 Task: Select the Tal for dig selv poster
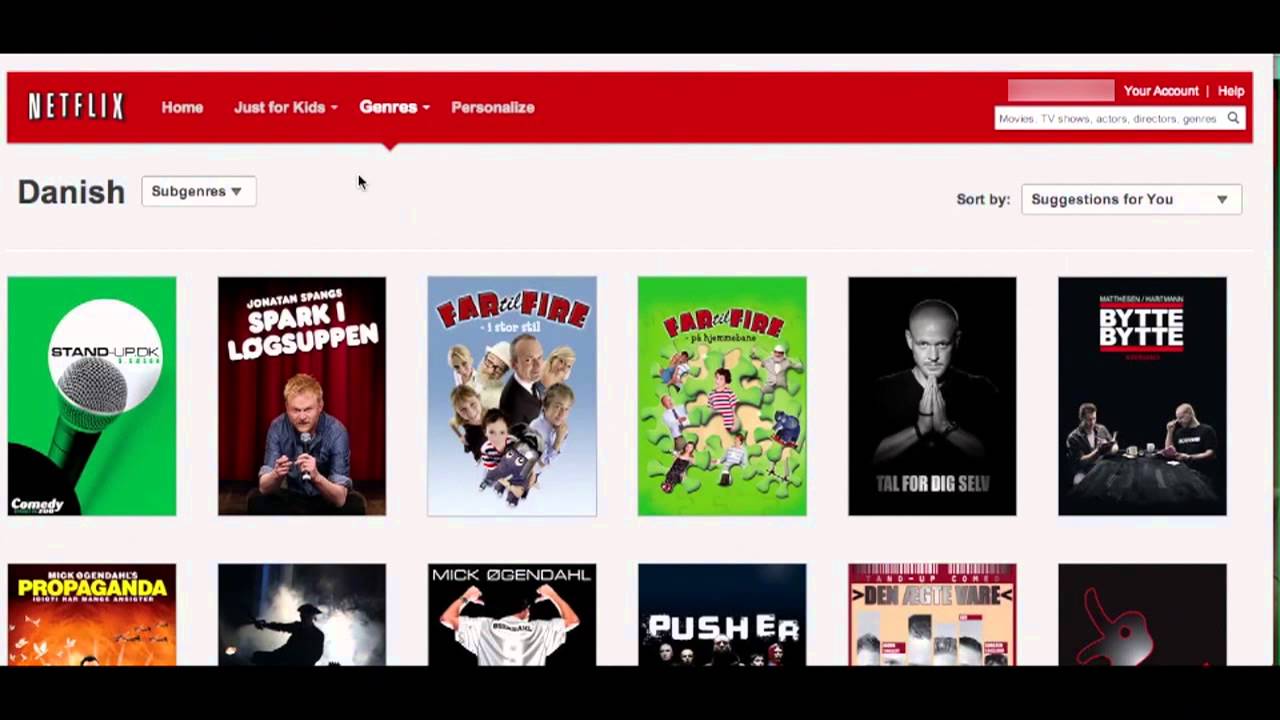point(932,396)
